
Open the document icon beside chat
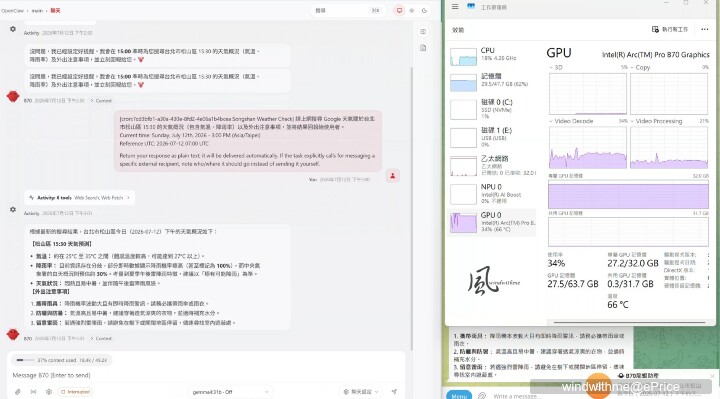coord(423,48)
